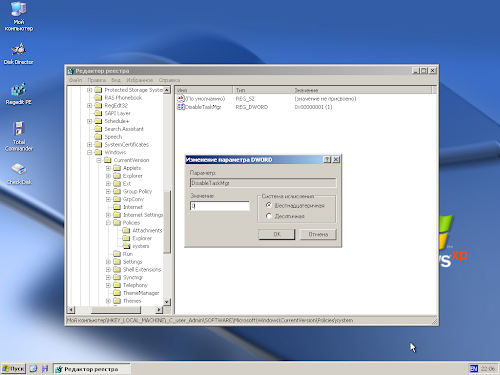The height and width of the screenshot is (375, 500).
Task: Open the Help menu in registry editor
Action: [x=169, y=80]
